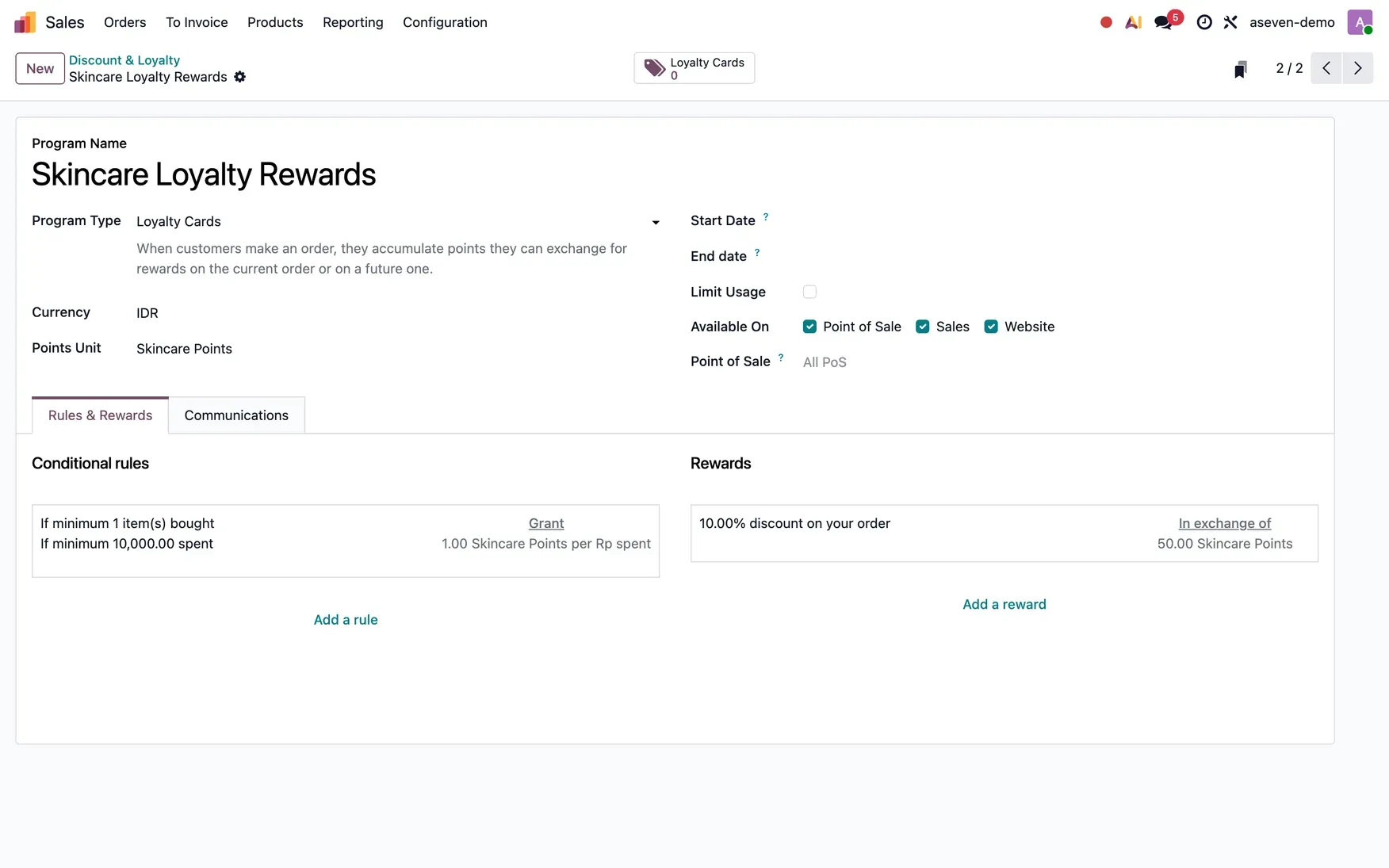
Task: Click the Points Unit field Skincare Points
Action: click(398, 349)
